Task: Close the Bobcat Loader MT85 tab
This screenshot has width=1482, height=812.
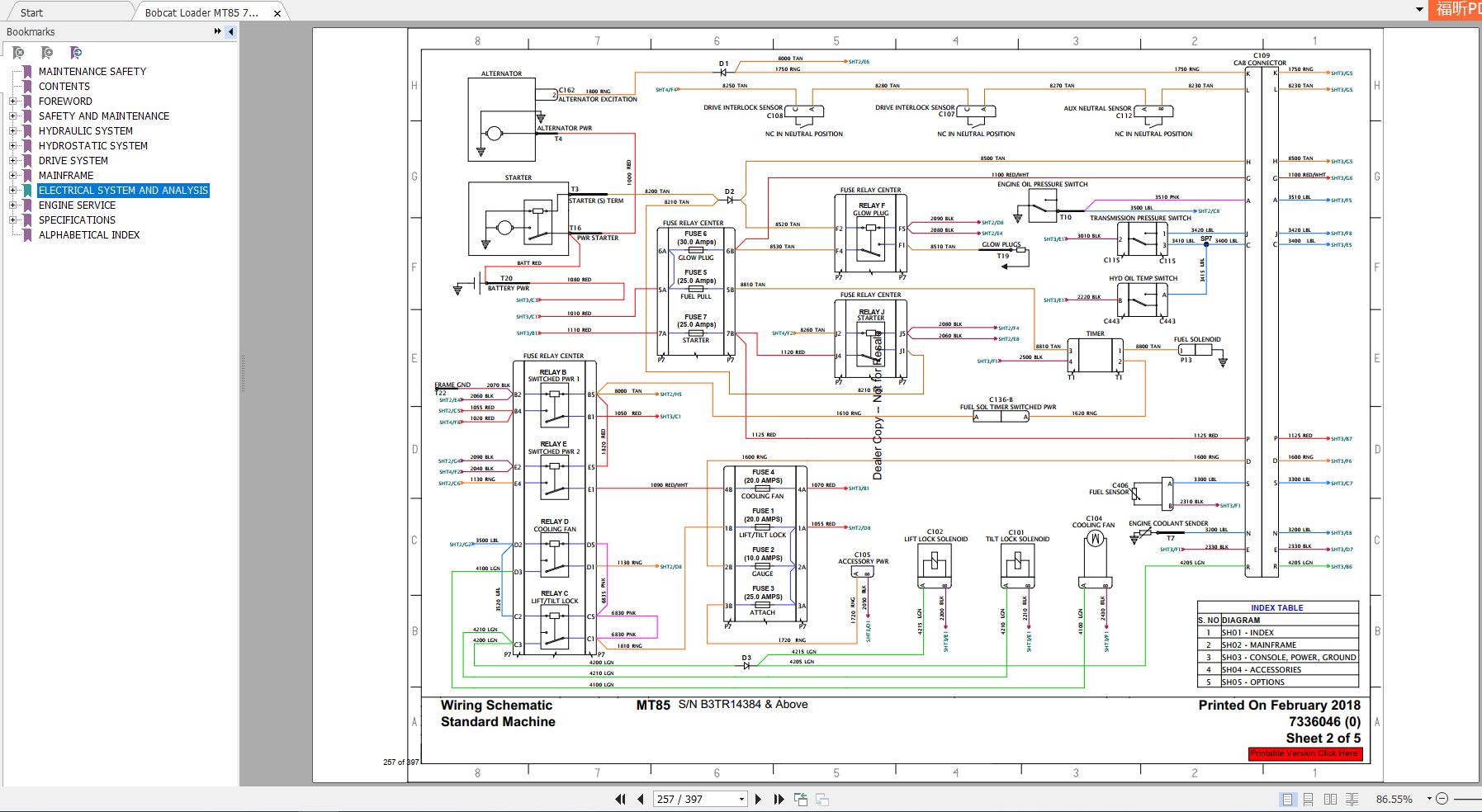Action: 277,12
